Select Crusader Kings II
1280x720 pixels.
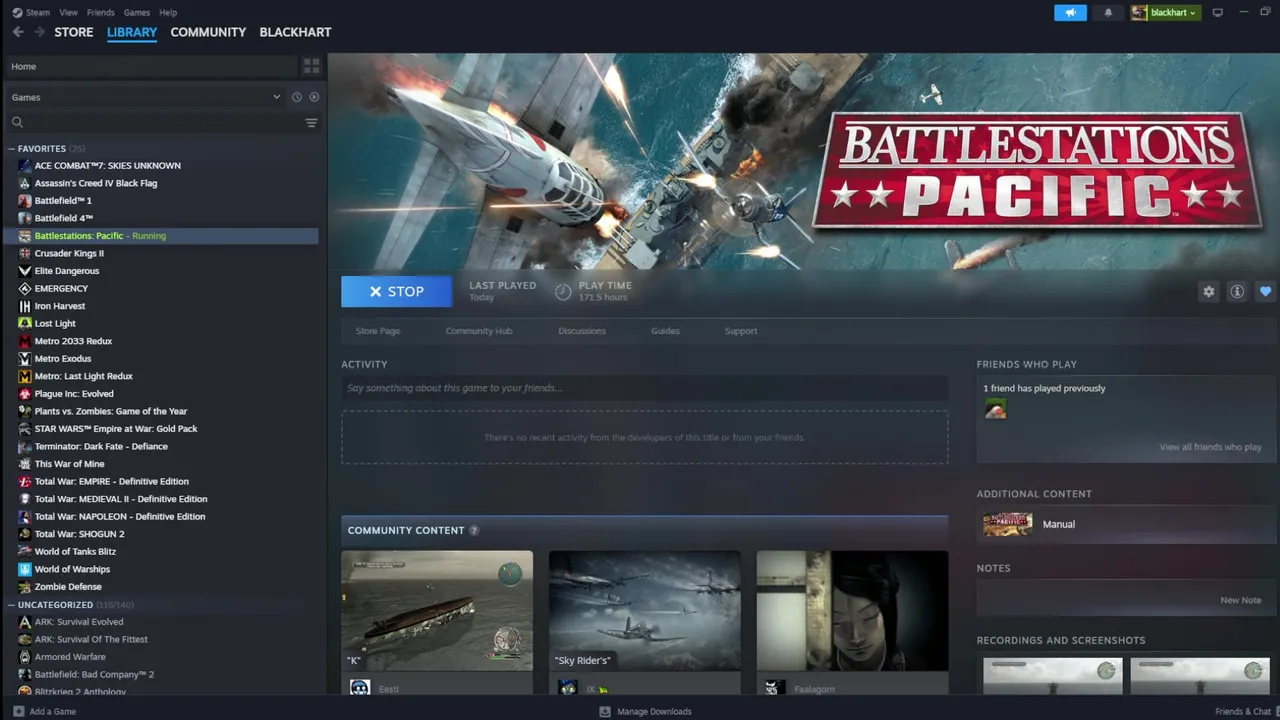69,254
